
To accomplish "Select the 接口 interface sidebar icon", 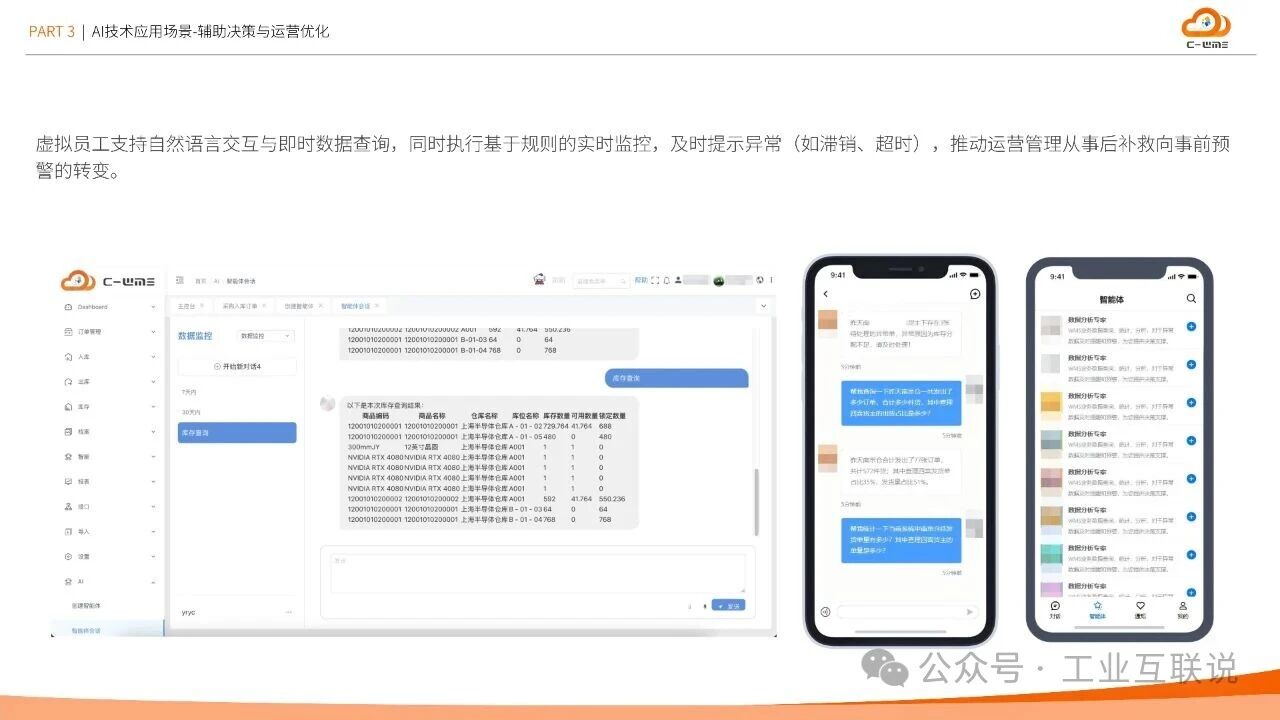I will pyautogui.click(x=85, y=504).
